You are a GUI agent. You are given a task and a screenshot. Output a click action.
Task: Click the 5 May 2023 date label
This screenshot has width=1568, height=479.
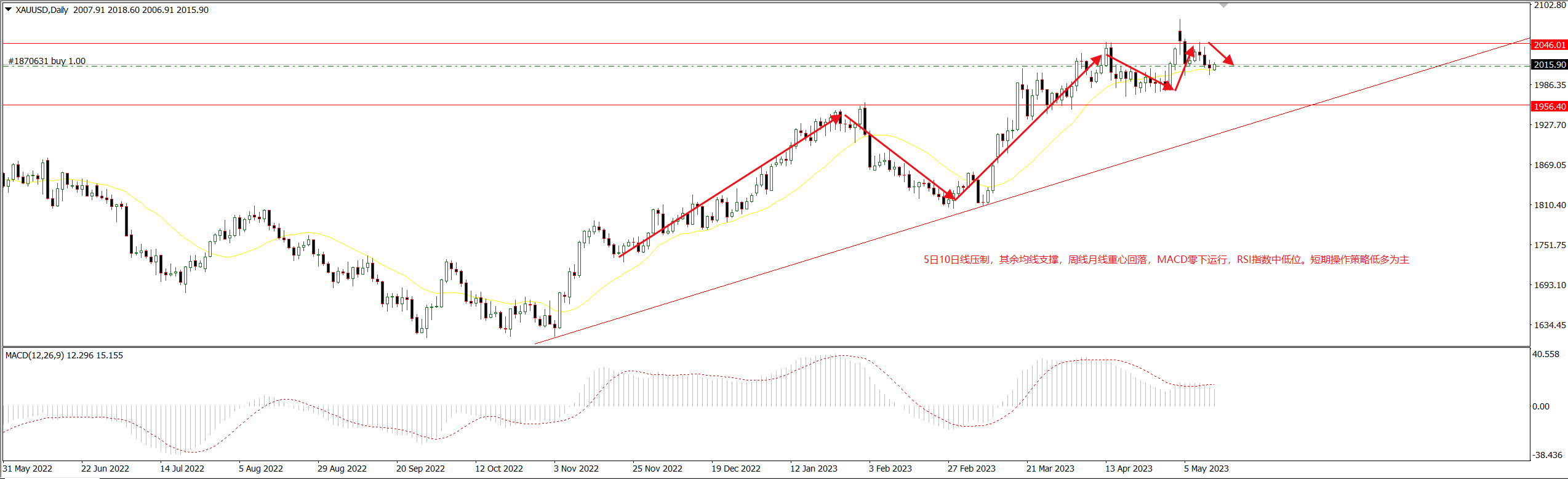[x=1206, y=469]
